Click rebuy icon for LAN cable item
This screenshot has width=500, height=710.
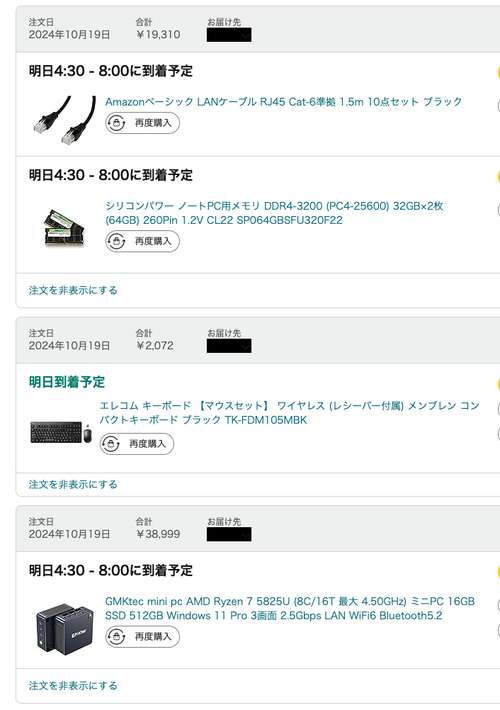point(117,123)
